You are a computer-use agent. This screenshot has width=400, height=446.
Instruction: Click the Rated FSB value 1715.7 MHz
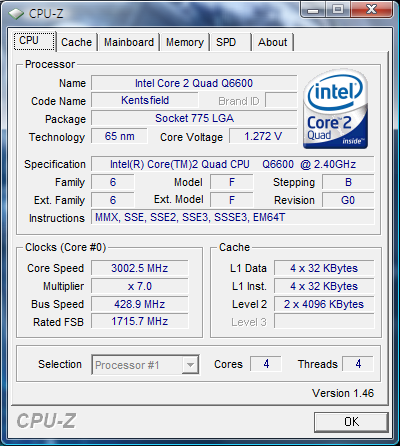(140, 322)
